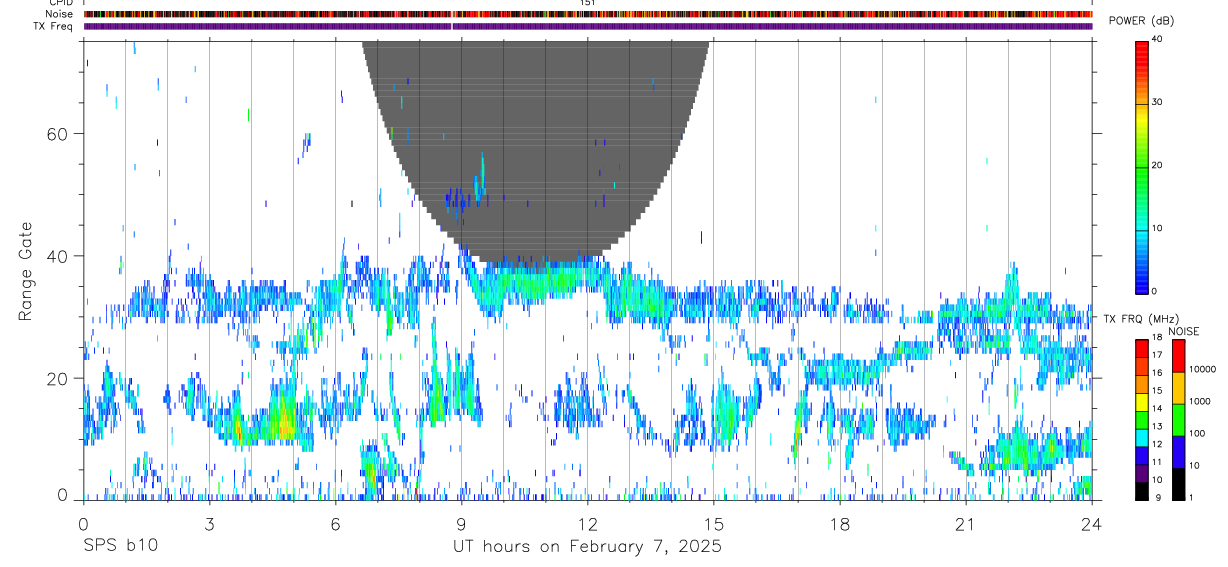The width and height of the screenshot is (1228, 567).
Task: Click the power colorbar red 40 dB end
Action: pos(1141,45)
